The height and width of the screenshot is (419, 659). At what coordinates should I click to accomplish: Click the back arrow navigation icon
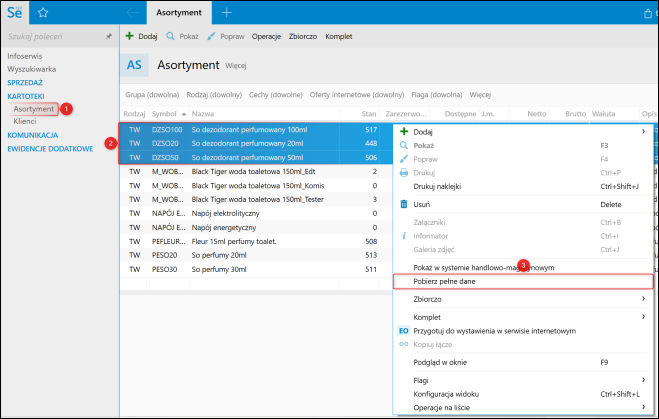click(133, 12)
